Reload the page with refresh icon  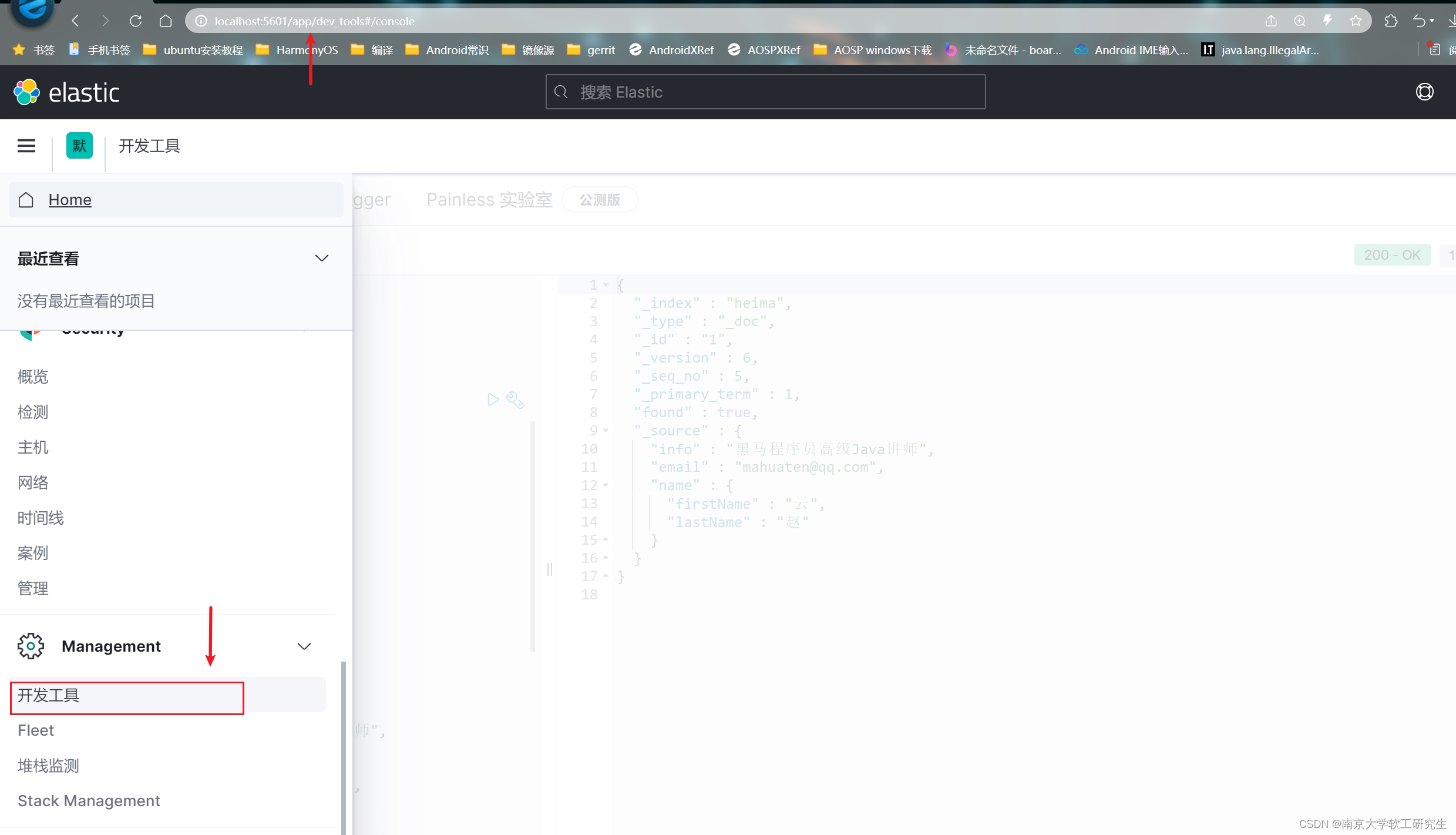(136, 21)
